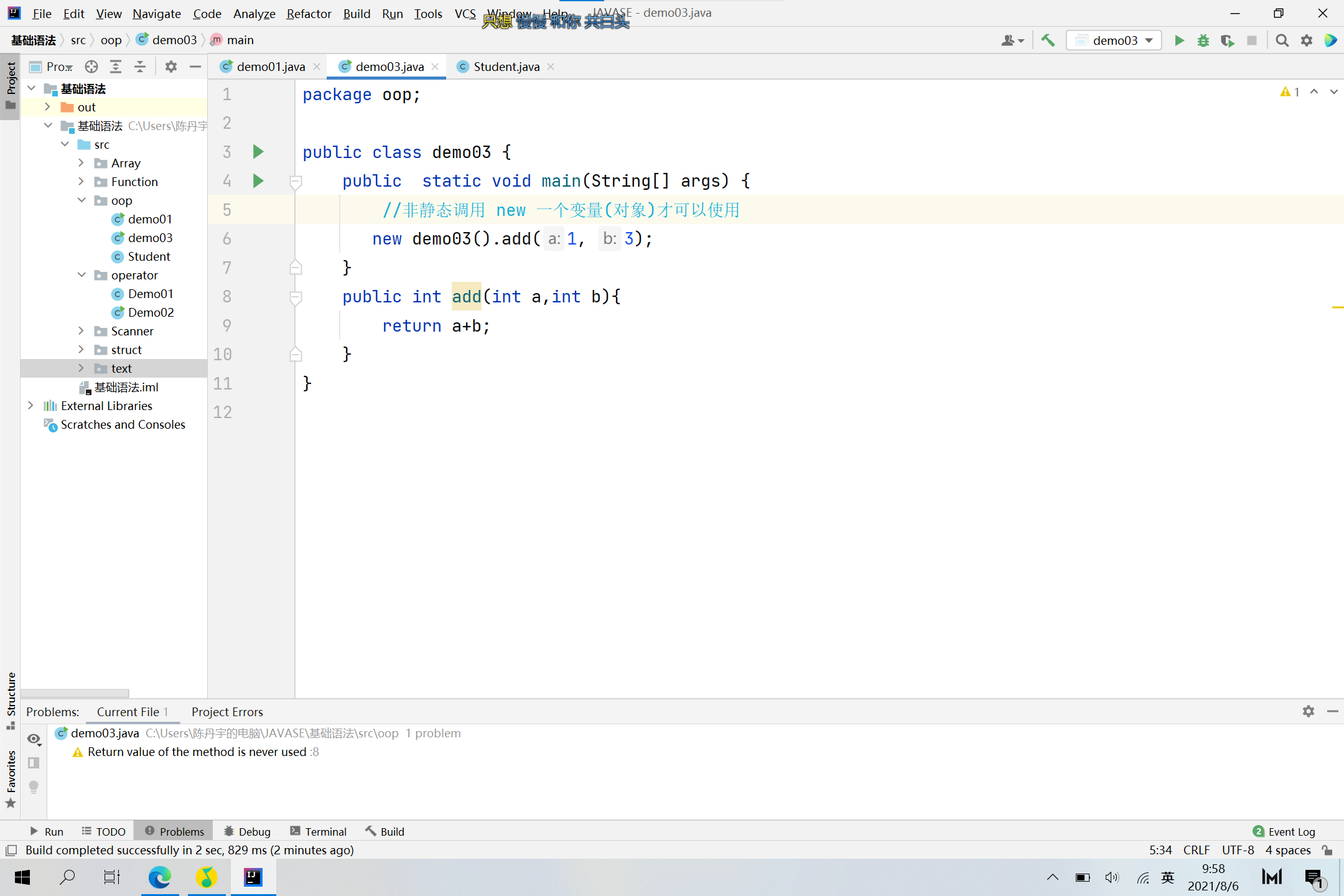
Task: Open the demo03 run configuration dropdown
Action: pyautogui.click(x=1114, y=40)
